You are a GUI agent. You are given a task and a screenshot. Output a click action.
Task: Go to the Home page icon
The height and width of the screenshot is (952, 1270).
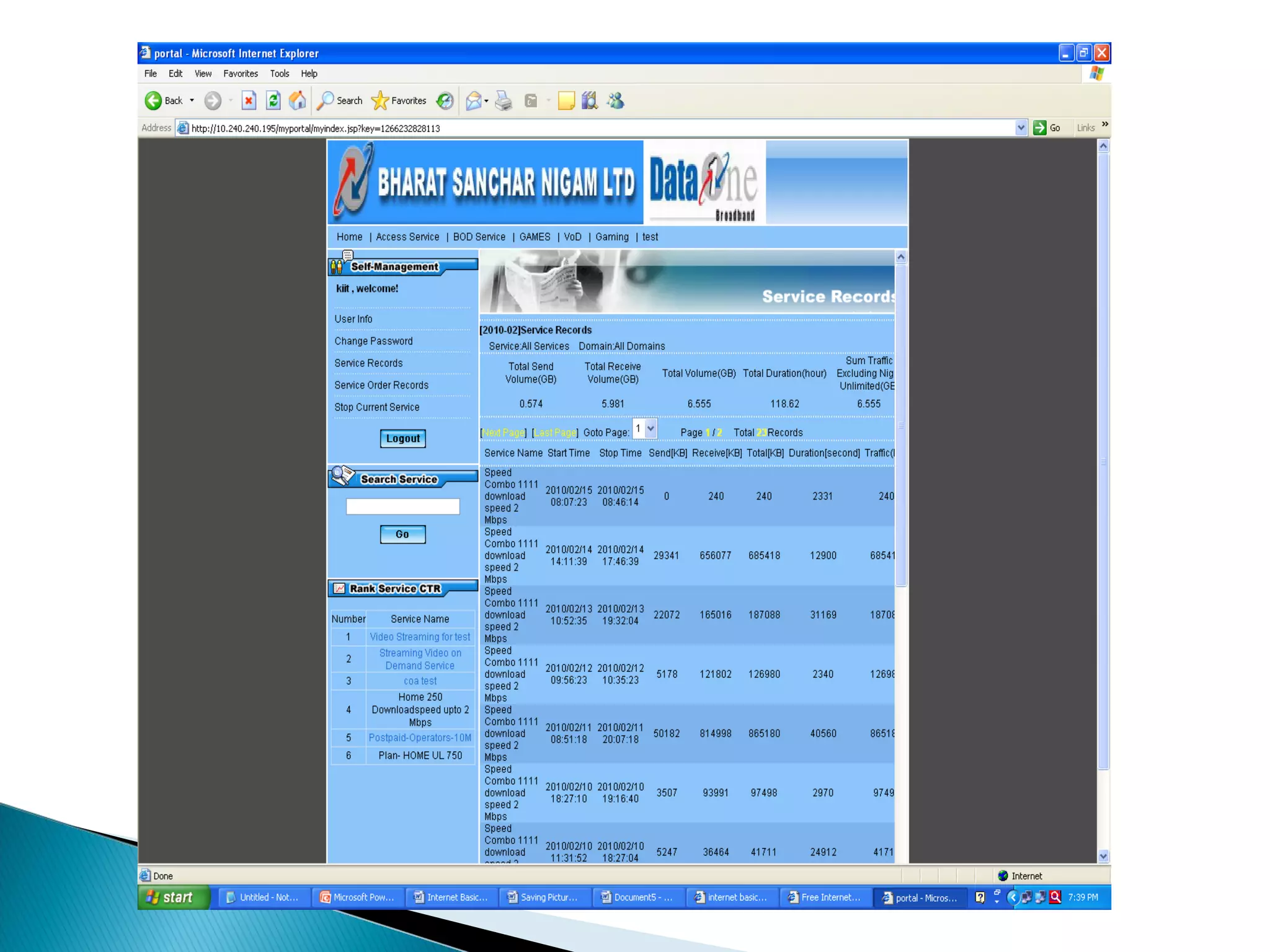[x=298, y=100]
